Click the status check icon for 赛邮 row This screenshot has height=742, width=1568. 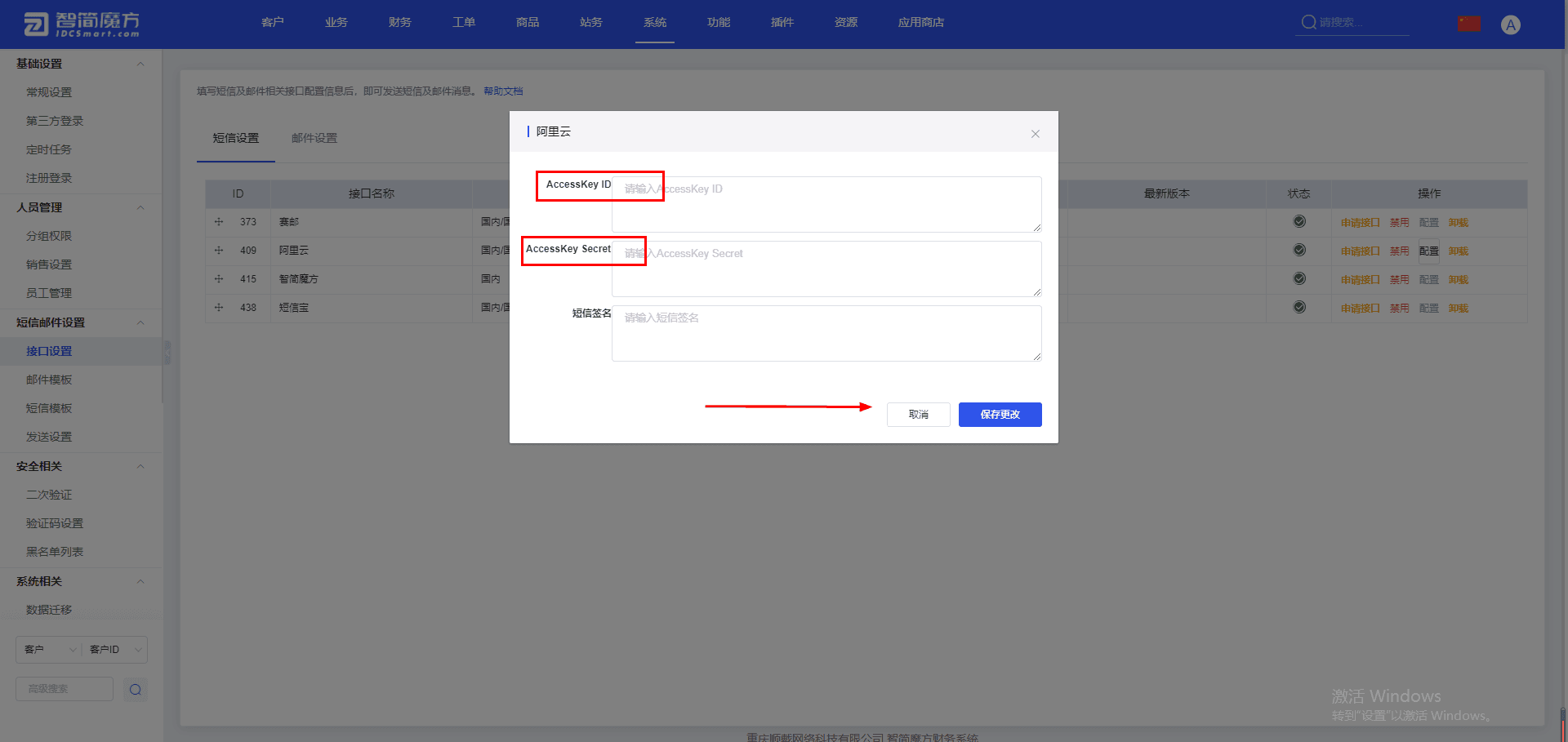pos(1299,221)
